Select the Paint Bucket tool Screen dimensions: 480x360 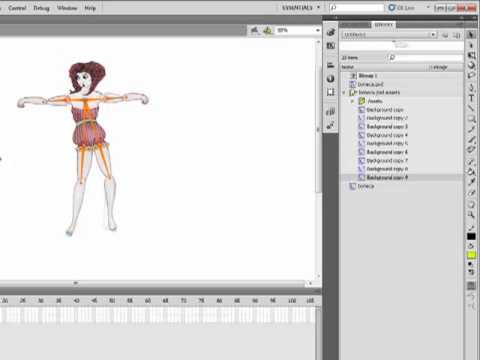(x=471, y=172)
